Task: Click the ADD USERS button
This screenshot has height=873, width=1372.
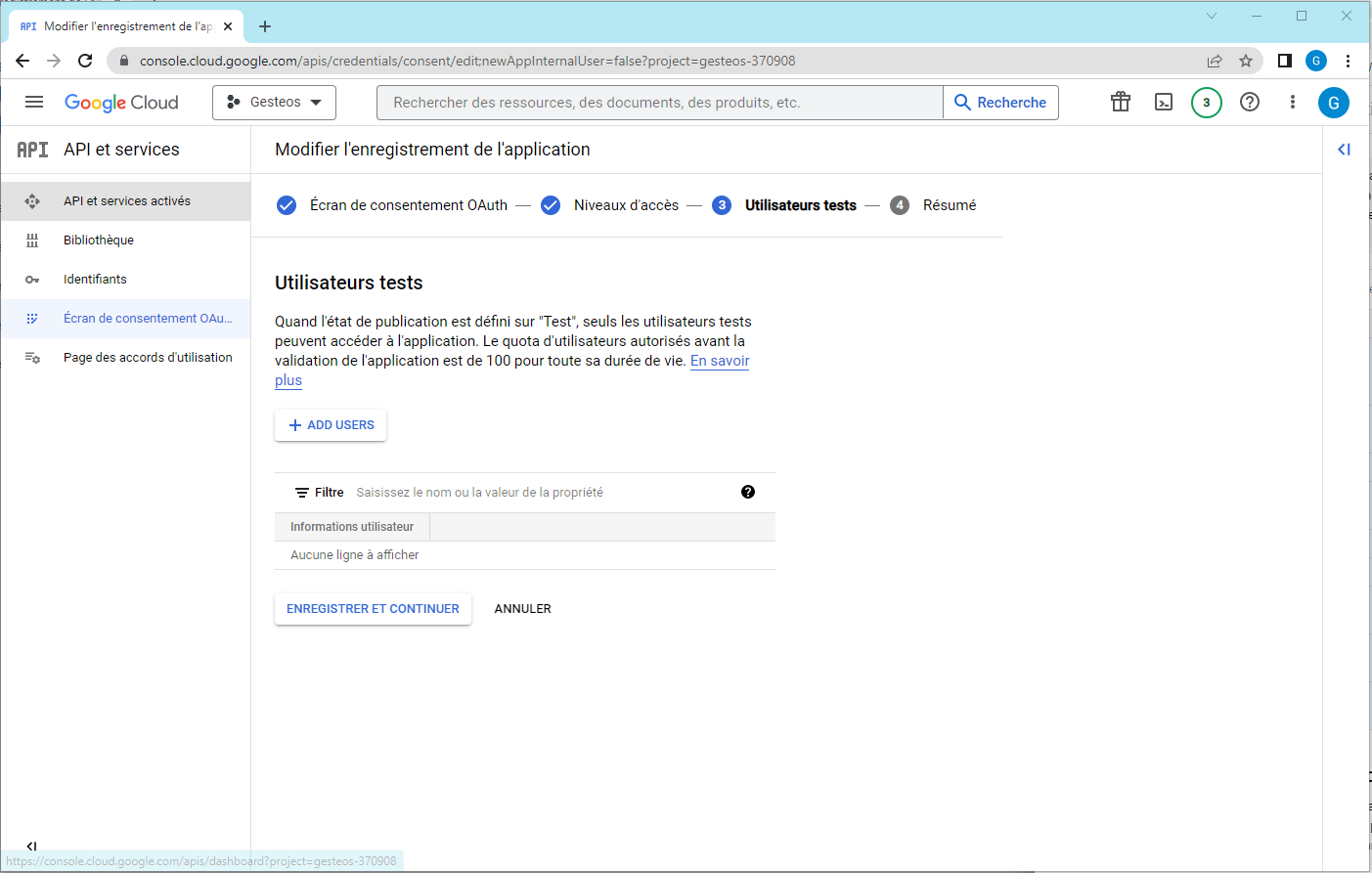Action: point(331,425)
